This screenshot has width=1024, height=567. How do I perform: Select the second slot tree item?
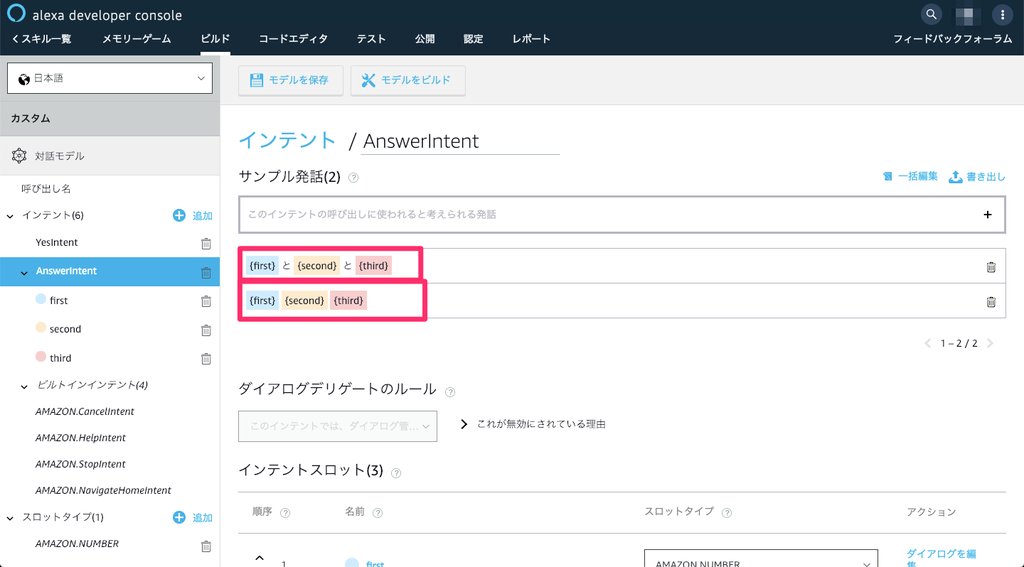point(65,329)
